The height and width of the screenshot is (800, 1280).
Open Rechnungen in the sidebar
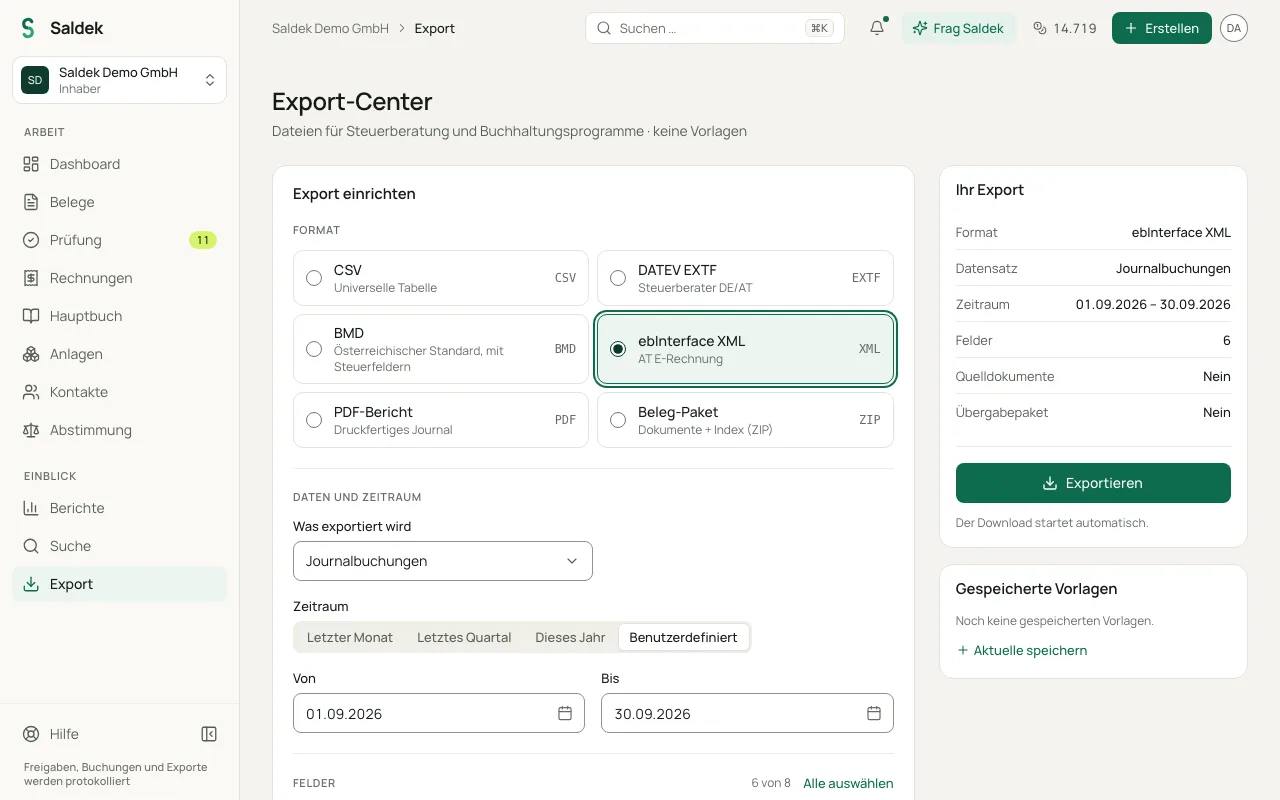[x=120, y=278]
